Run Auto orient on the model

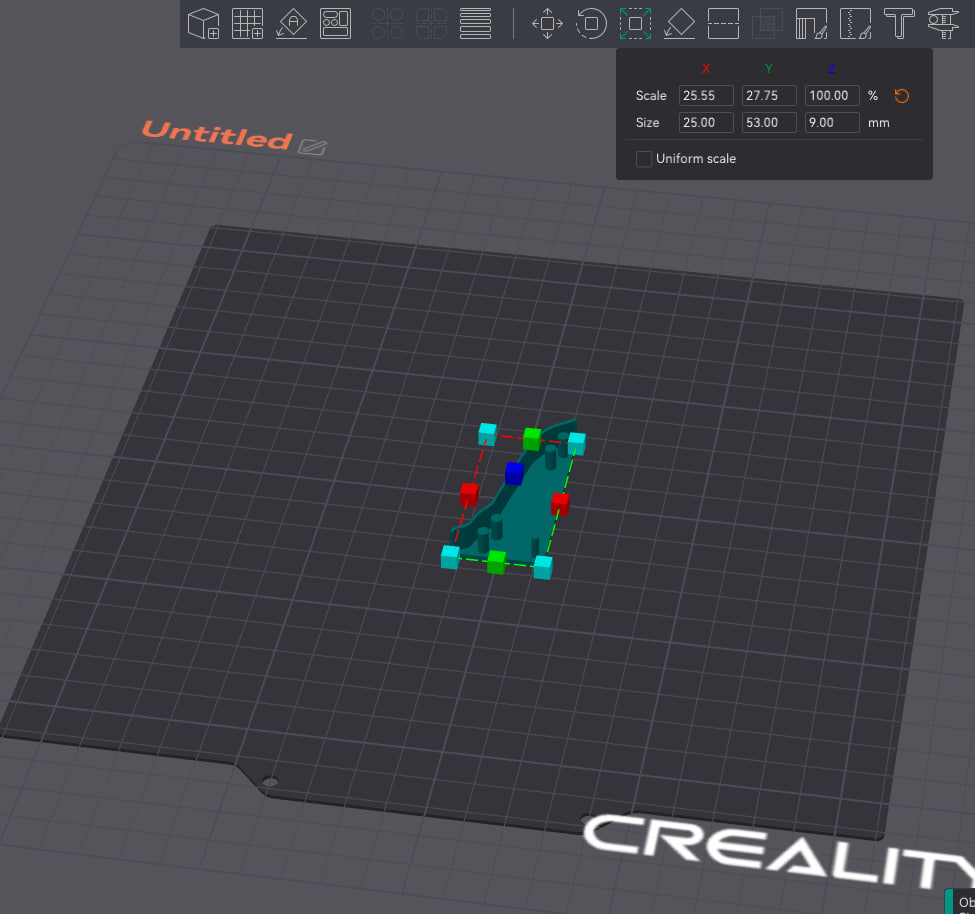[x=292, y=24]
